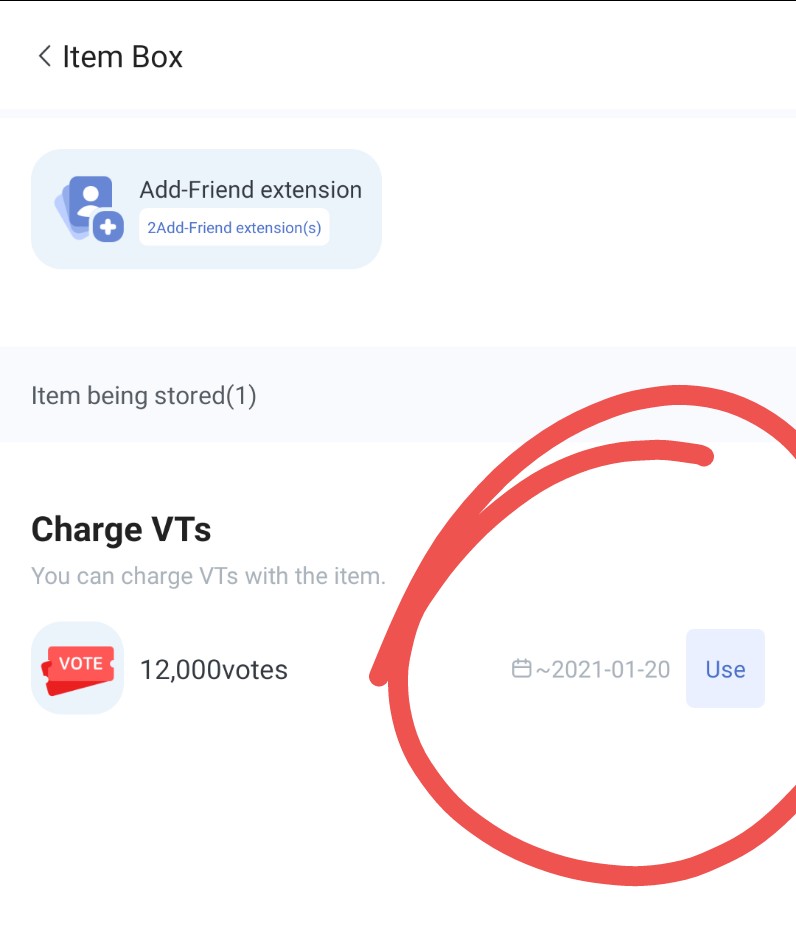Click the Add-Friend extension person icon
This screenshot has height=937, width=796.
tap(92, 201)
